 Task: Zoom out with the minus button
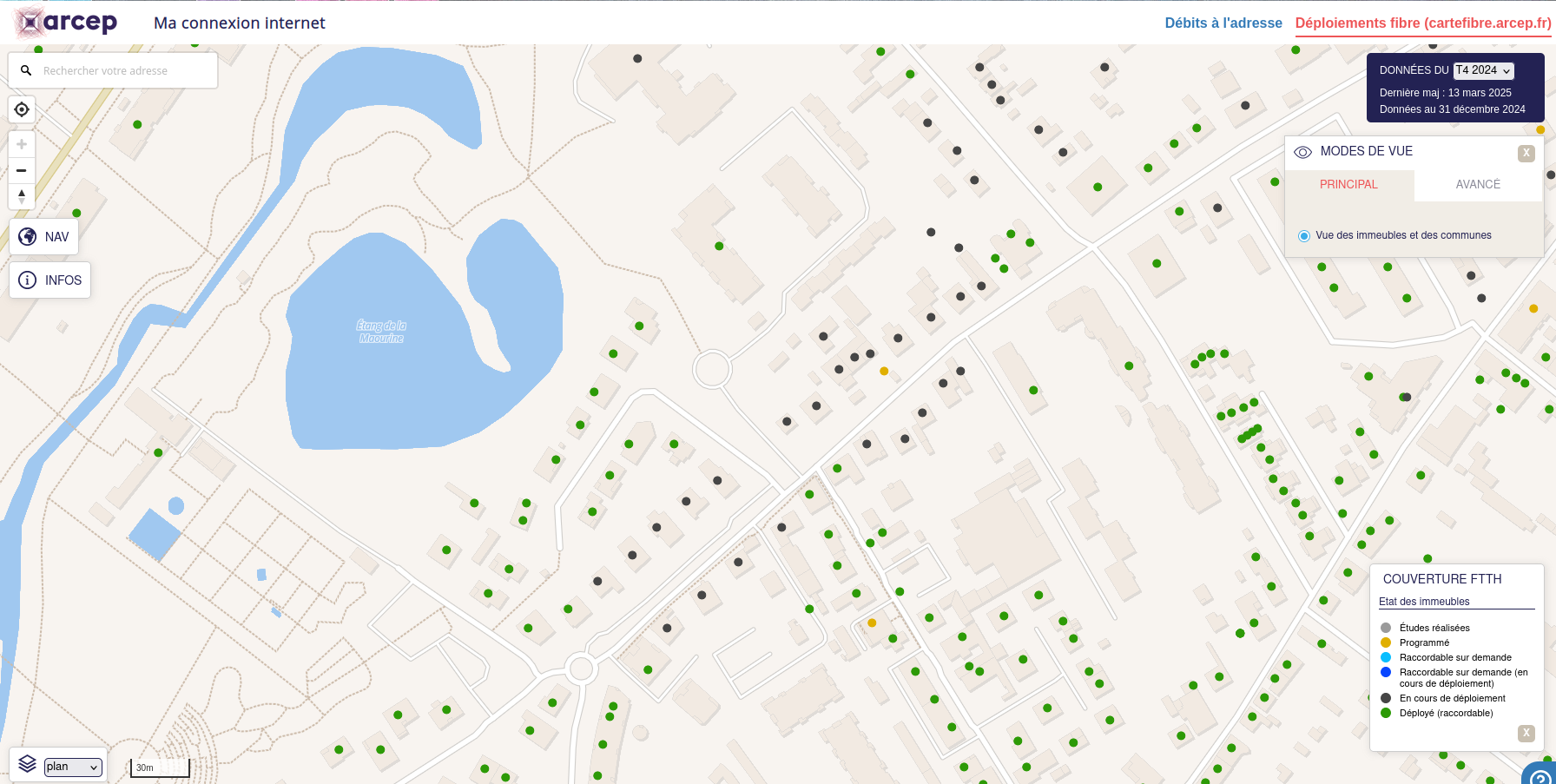coord(22,170)
